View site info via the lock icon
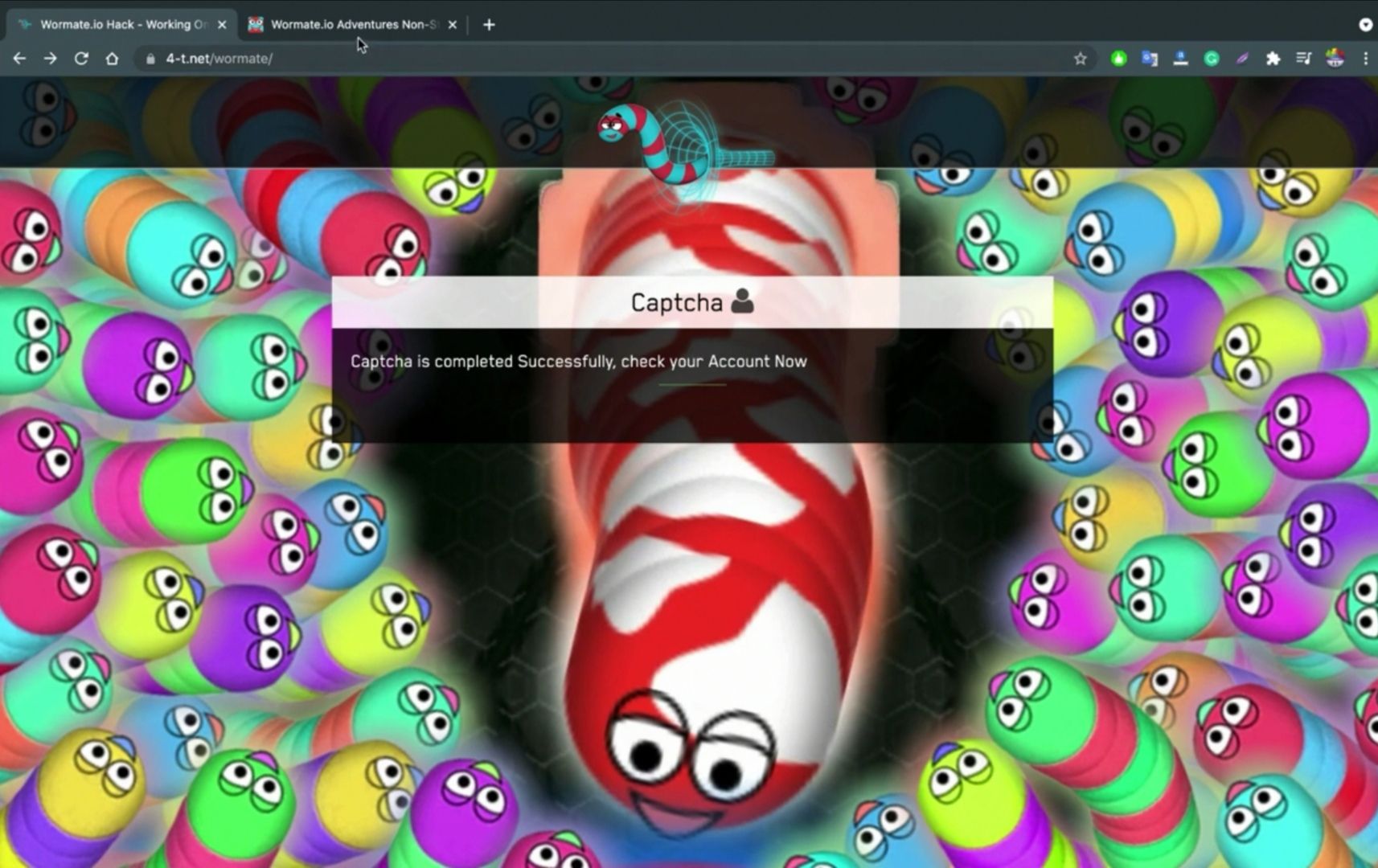The image size is (1378, 868). coord(150,59)
